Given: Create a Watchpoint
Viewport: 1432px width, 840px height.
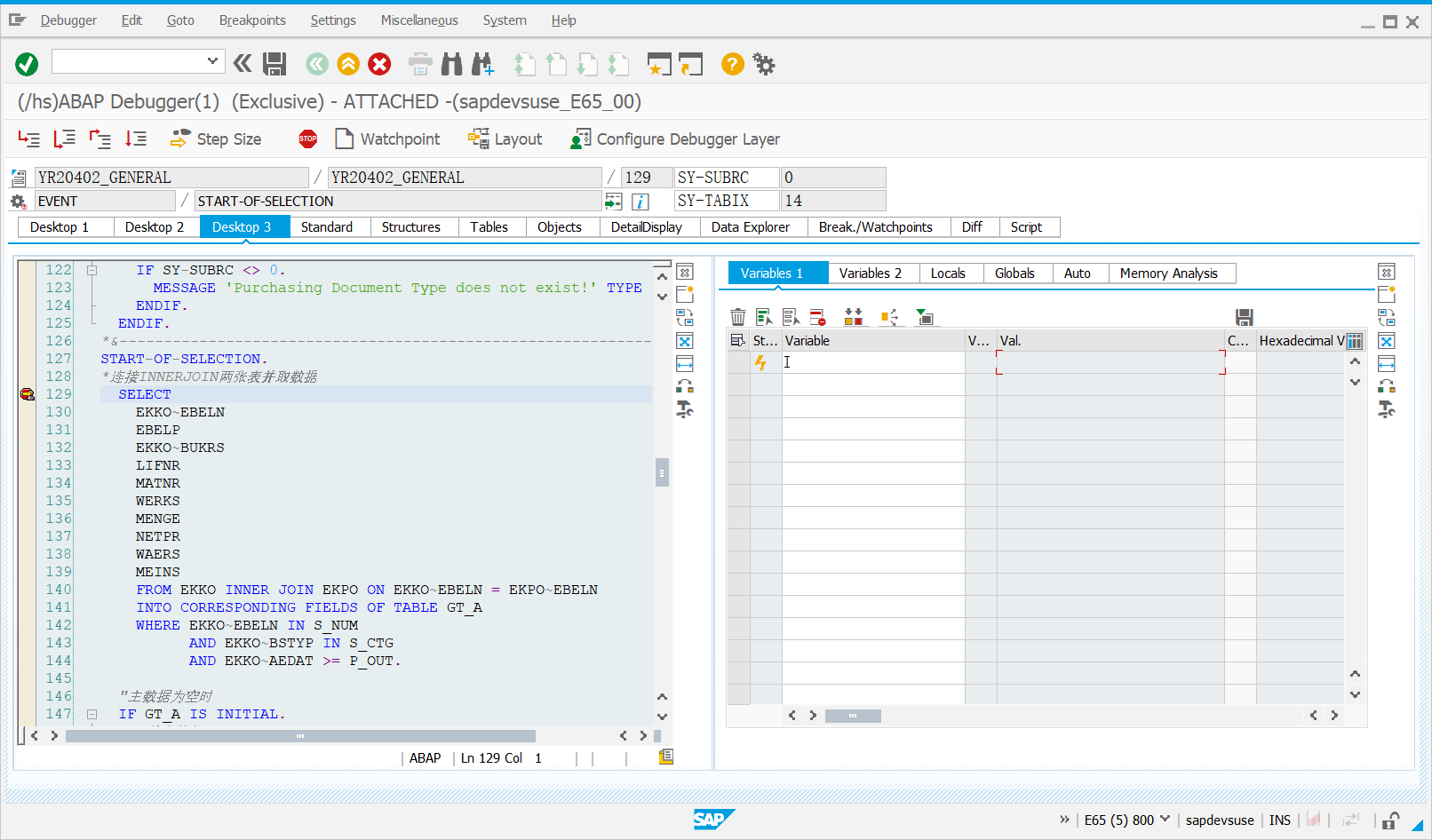Looking at the screenshot, I should (x=387, y=139).
